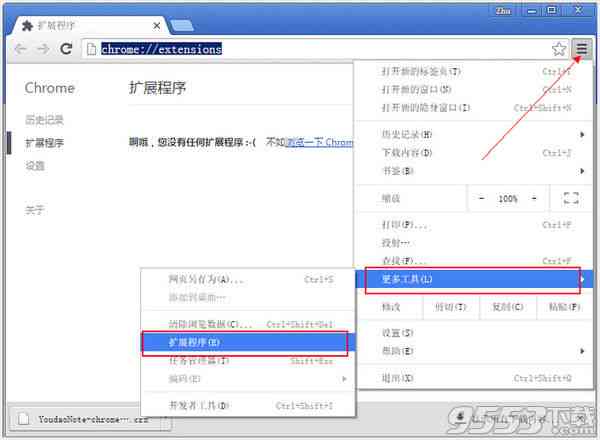
Task: Bookmark this page with the star icon
Action: 559,49
